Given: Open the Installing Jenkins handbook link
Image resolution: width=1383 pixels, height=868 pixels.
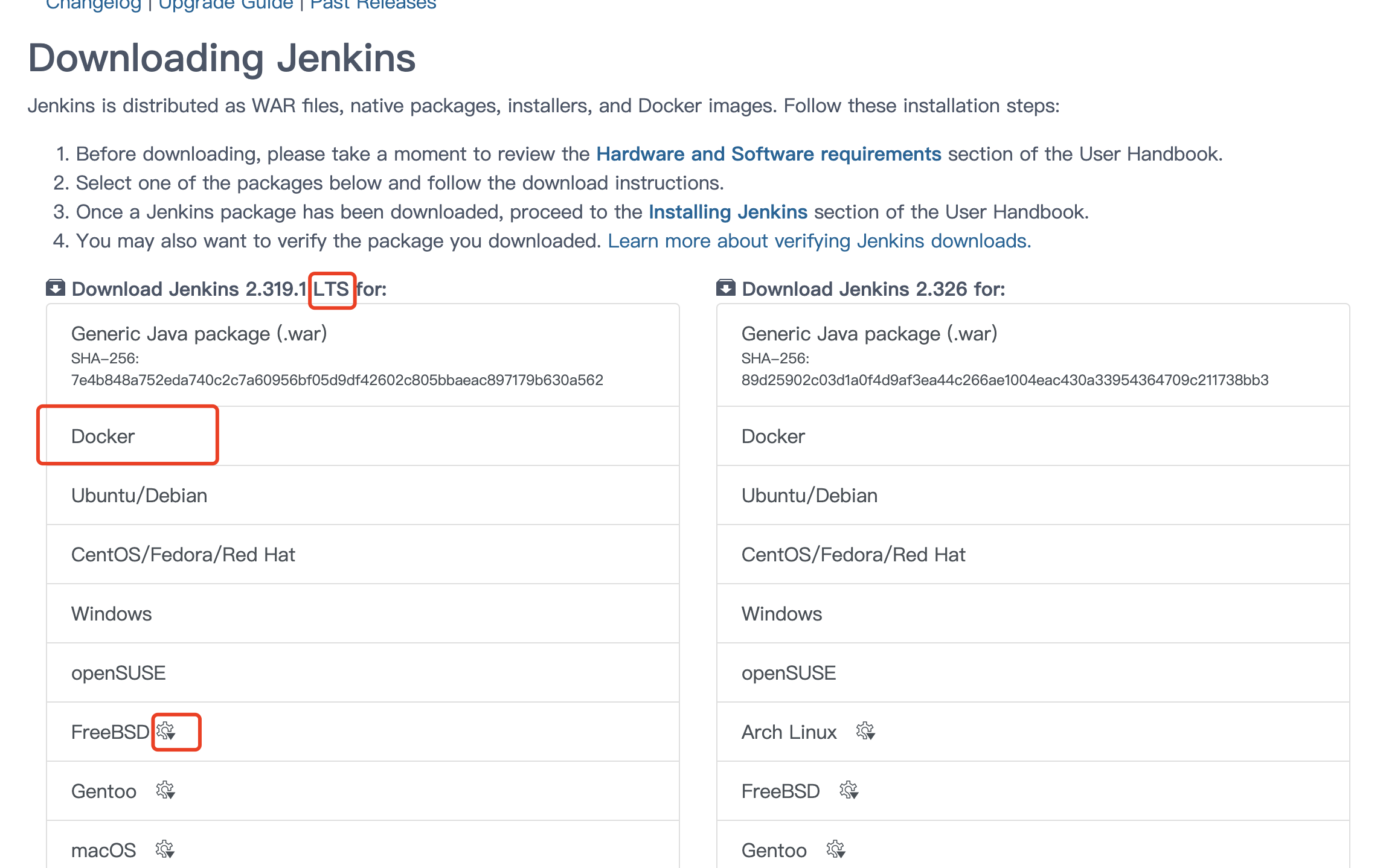Looking at the screenshot, I should point(728,212).
